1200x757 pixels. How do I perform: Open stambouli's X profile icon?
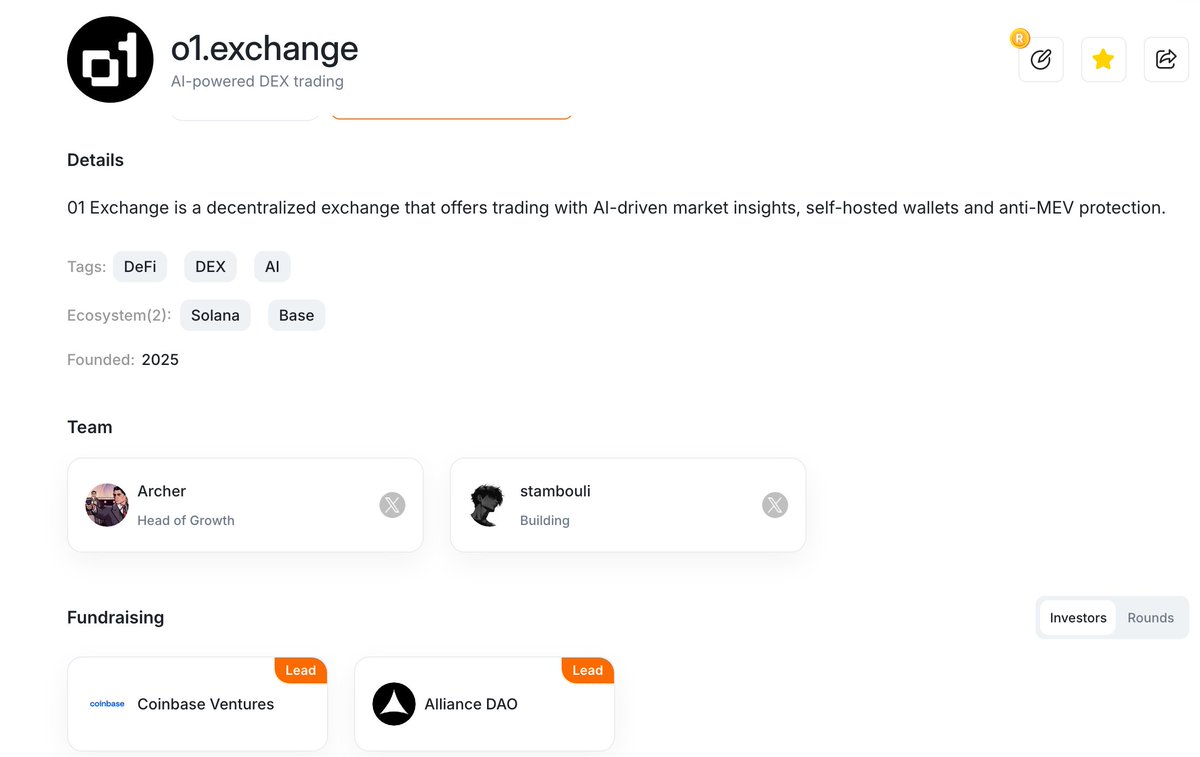pos(775,505)
